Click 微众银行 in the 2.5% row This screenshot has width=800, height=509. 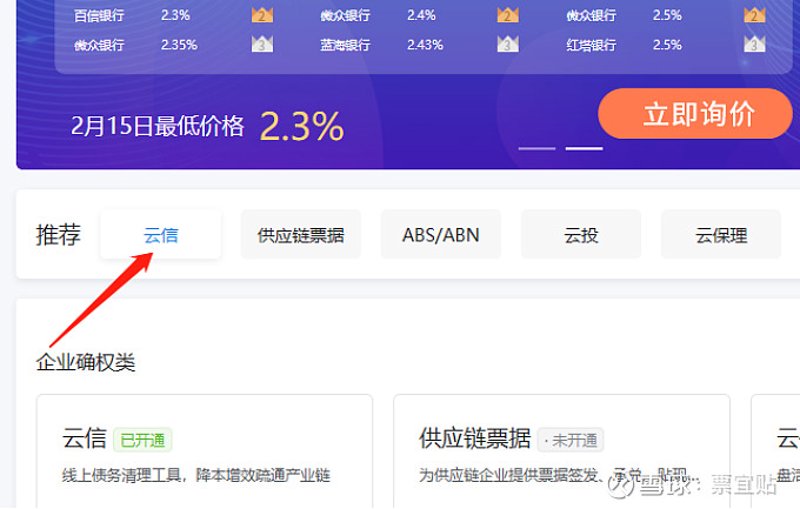point(591,16)
